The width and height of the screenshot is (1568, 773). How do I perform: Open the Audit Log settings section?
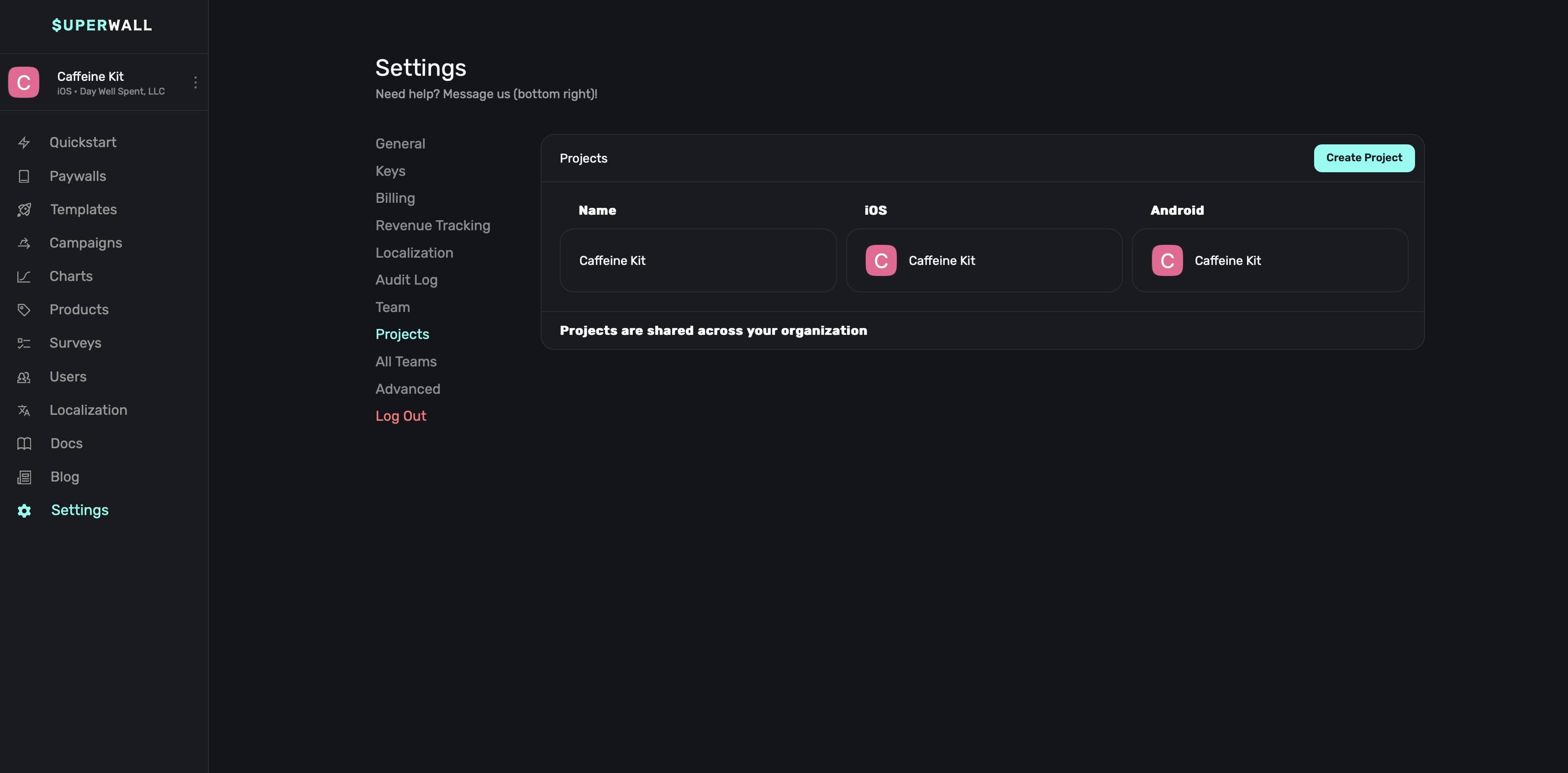406,280
